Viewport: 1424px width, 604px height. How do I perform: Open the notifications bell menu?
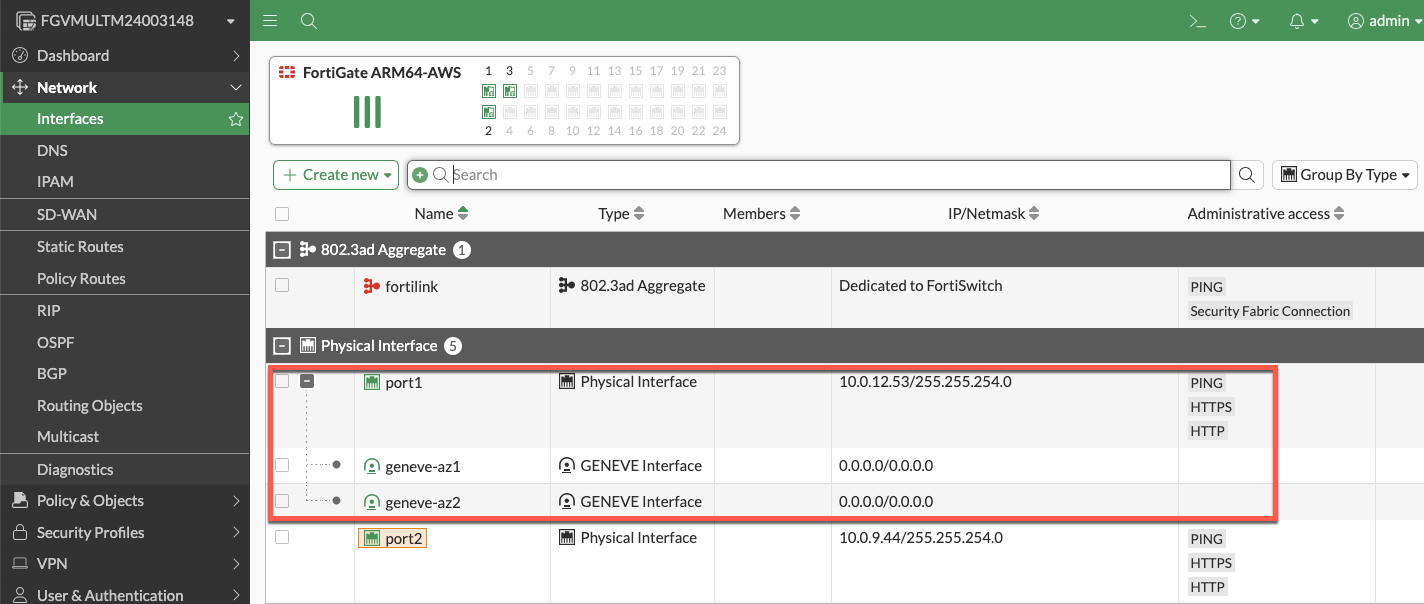[x=1304, y=21]
